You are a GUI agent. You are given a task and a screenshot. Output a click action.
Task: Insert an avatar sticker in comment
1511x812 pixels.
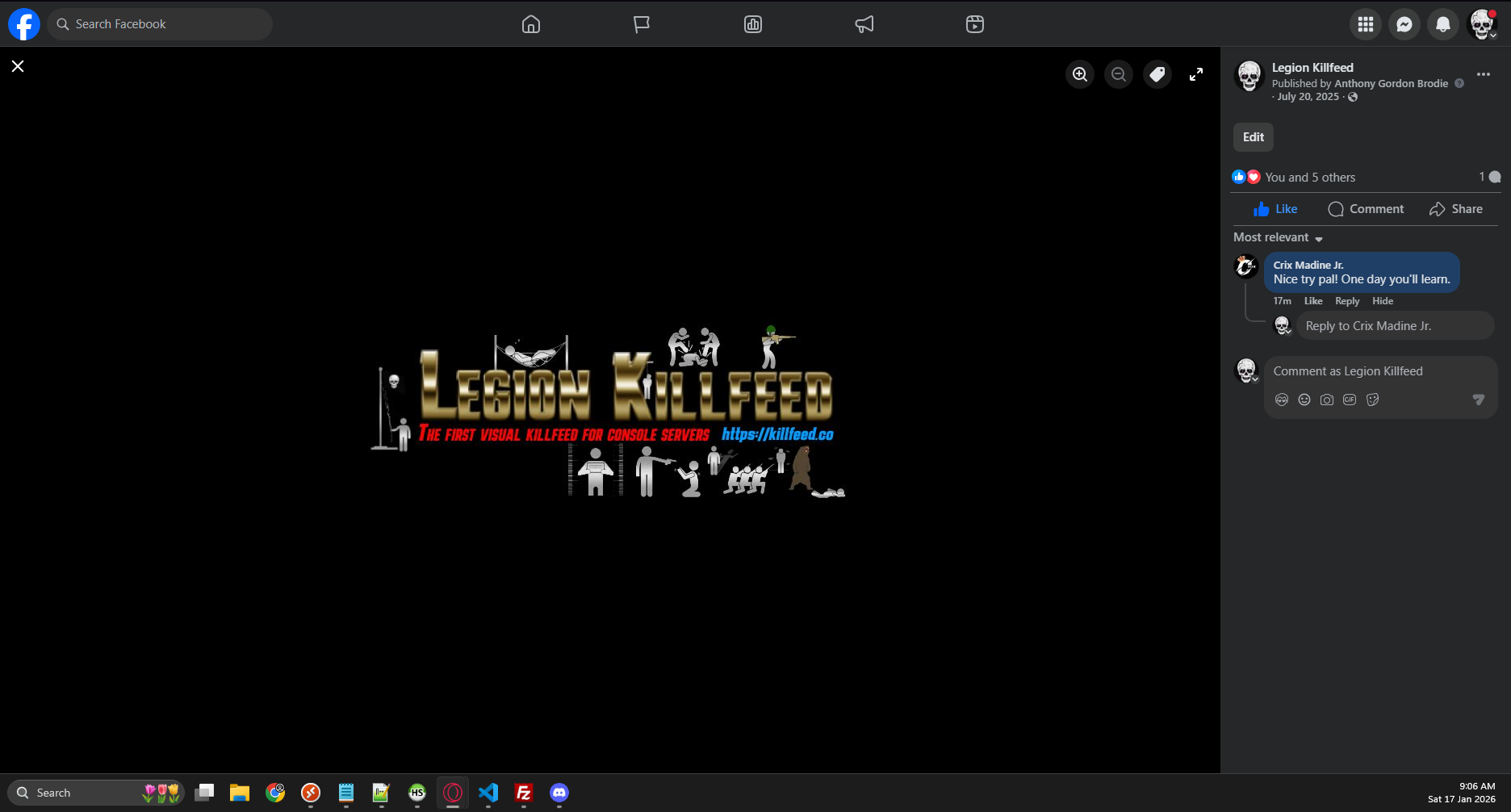coord(1282,400)
